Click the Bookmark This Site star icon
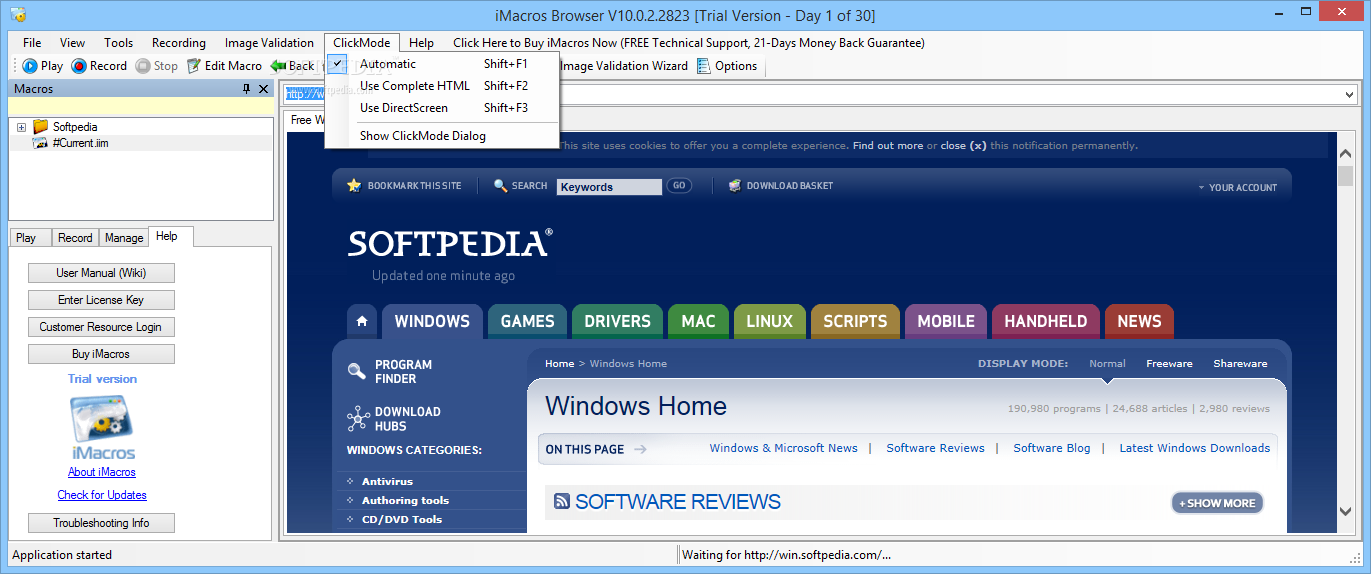Image resolution: width=1371 pixels, height=574 pixels. coord(353,186)
